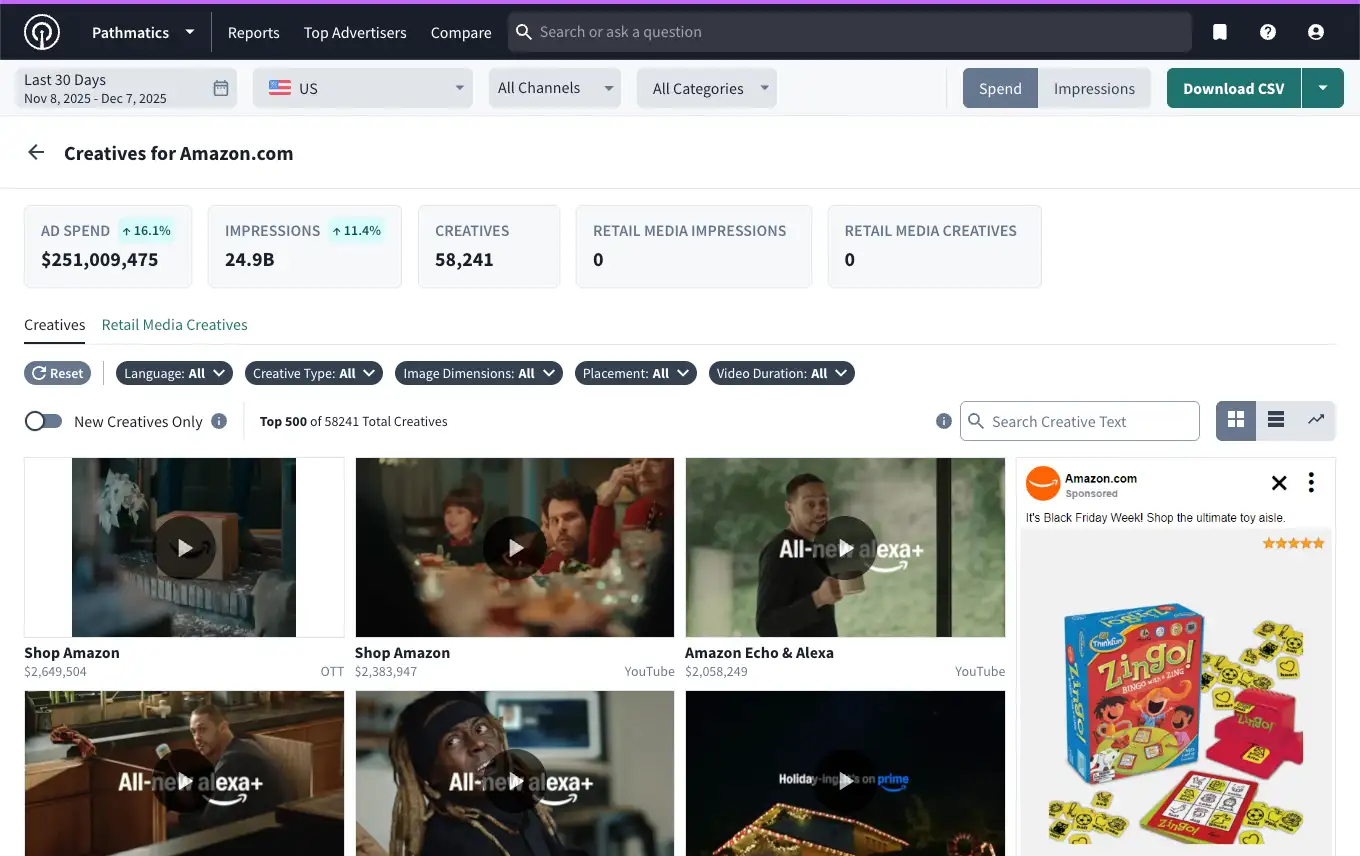Switch to trend chart view
Viewport: 1360px width, 856px height.
(1316, 421)
